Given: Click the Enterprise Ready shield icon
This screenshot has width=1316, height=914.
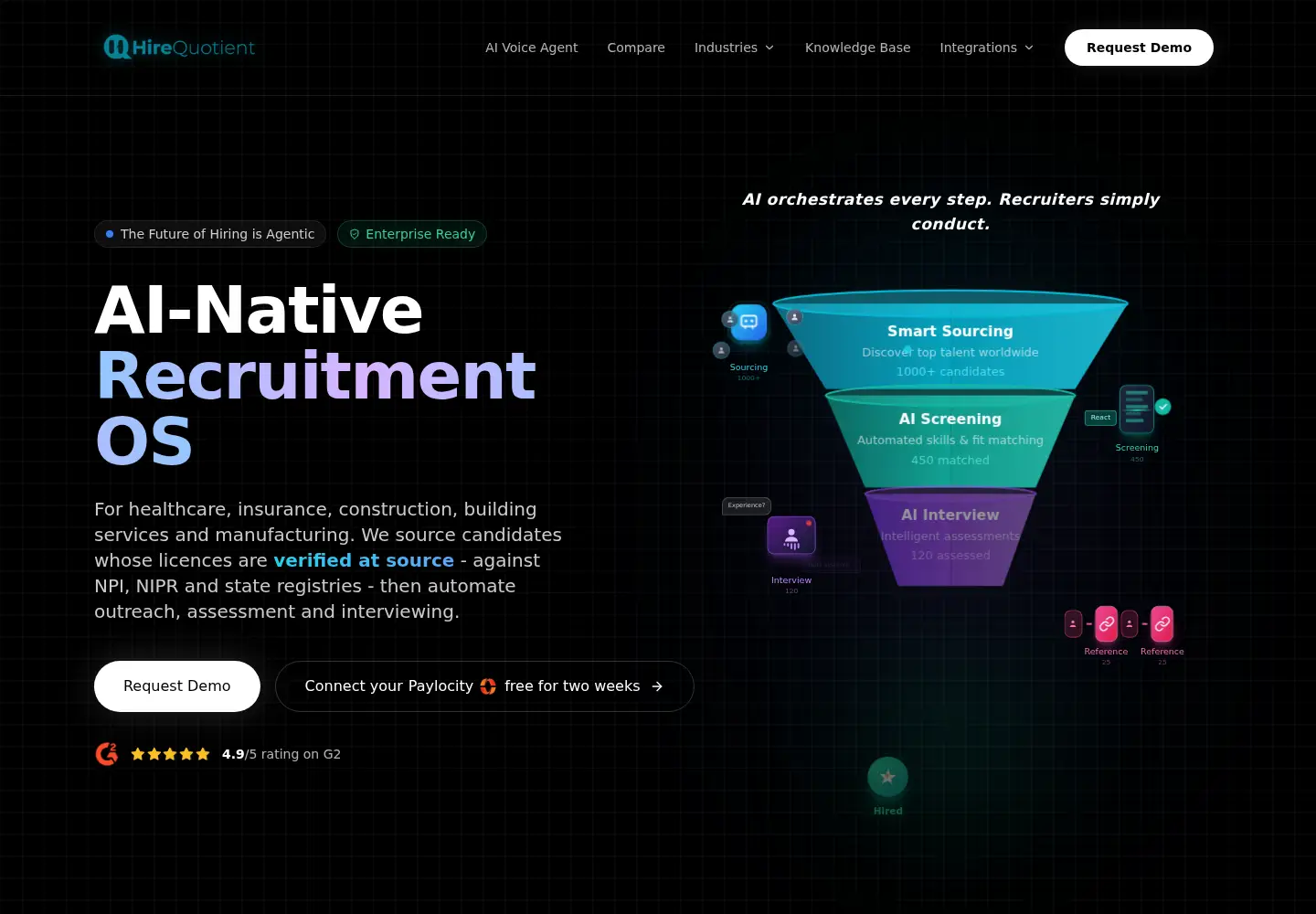Looking at the screenshot, I should click(x=355, y=234).
